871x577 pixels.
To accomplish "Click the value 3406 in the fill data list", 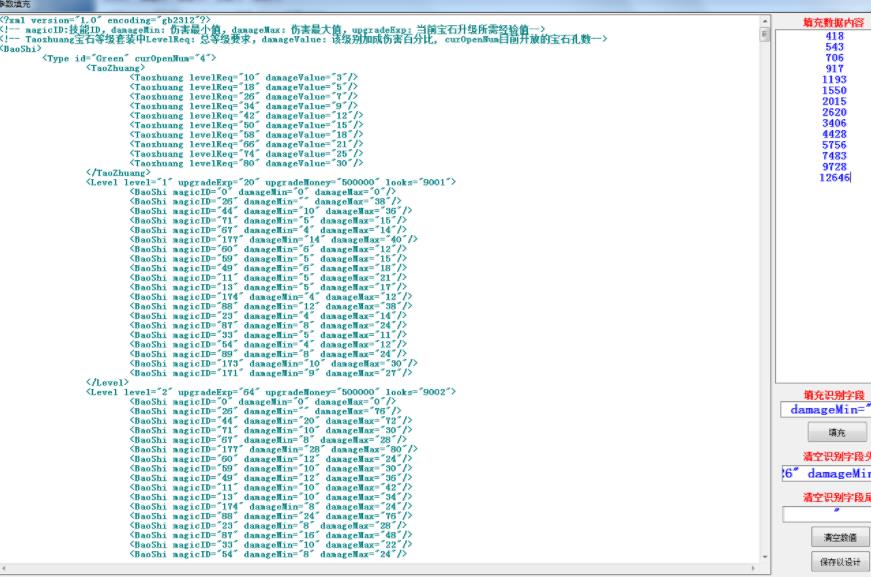I will pos(834,123).
